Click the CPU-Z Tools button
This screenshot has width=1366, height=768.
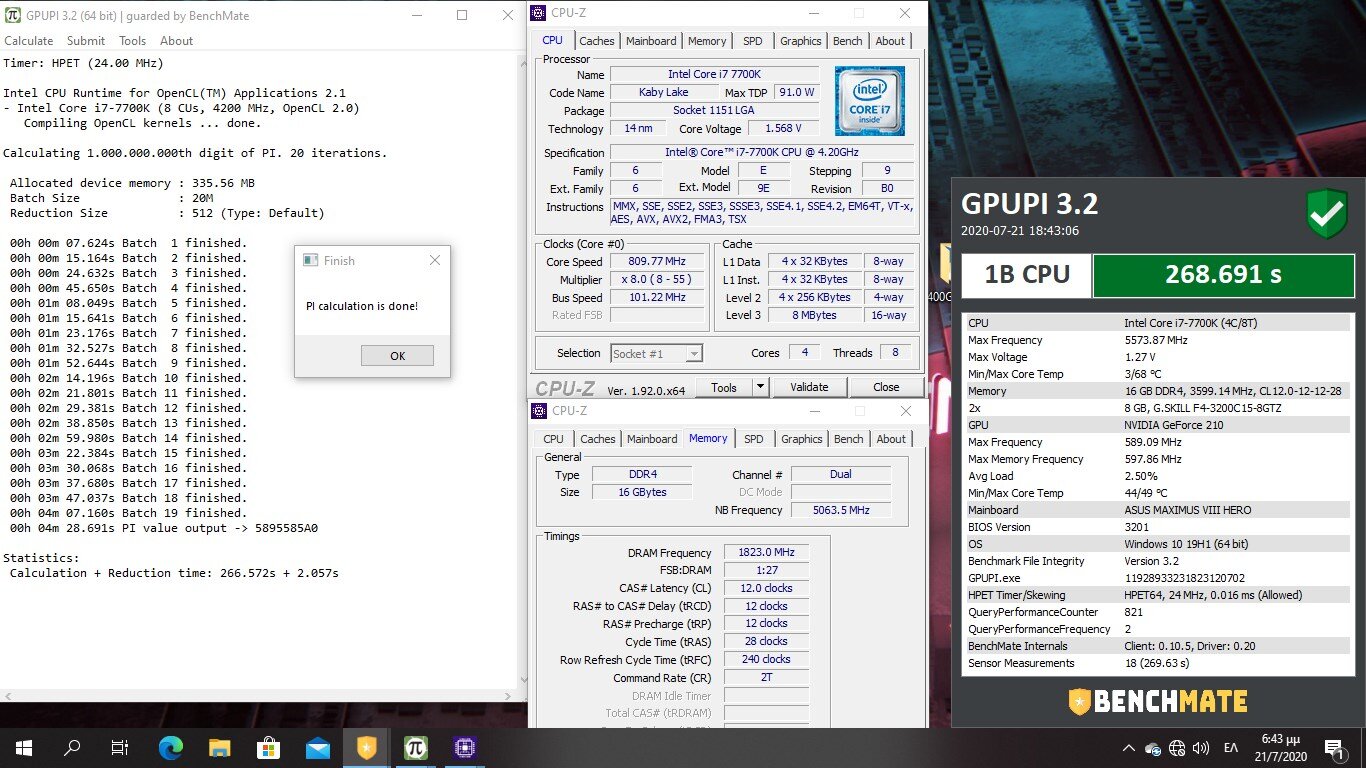(x=724, y=387)
